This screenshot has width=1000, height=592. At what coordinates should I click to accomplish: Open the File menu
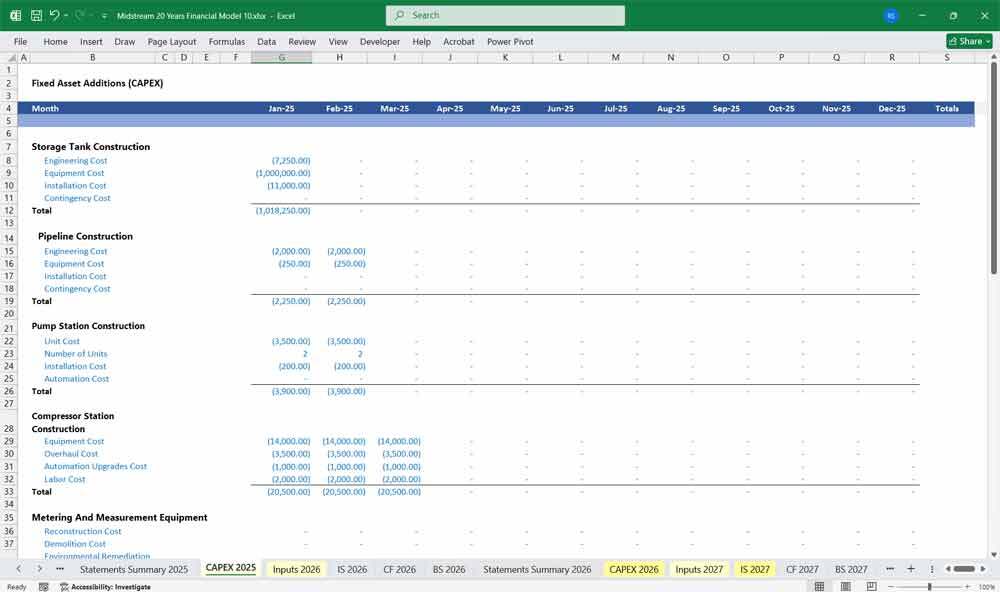(x=20, y=41)
